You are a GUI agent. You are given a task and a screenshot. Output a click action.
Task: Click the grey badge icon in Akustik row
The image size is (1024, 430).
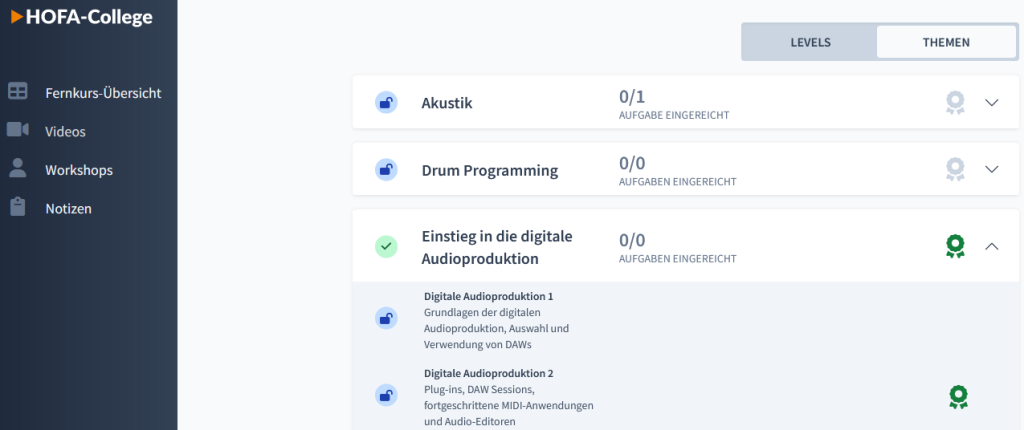(x=955, y=103)
